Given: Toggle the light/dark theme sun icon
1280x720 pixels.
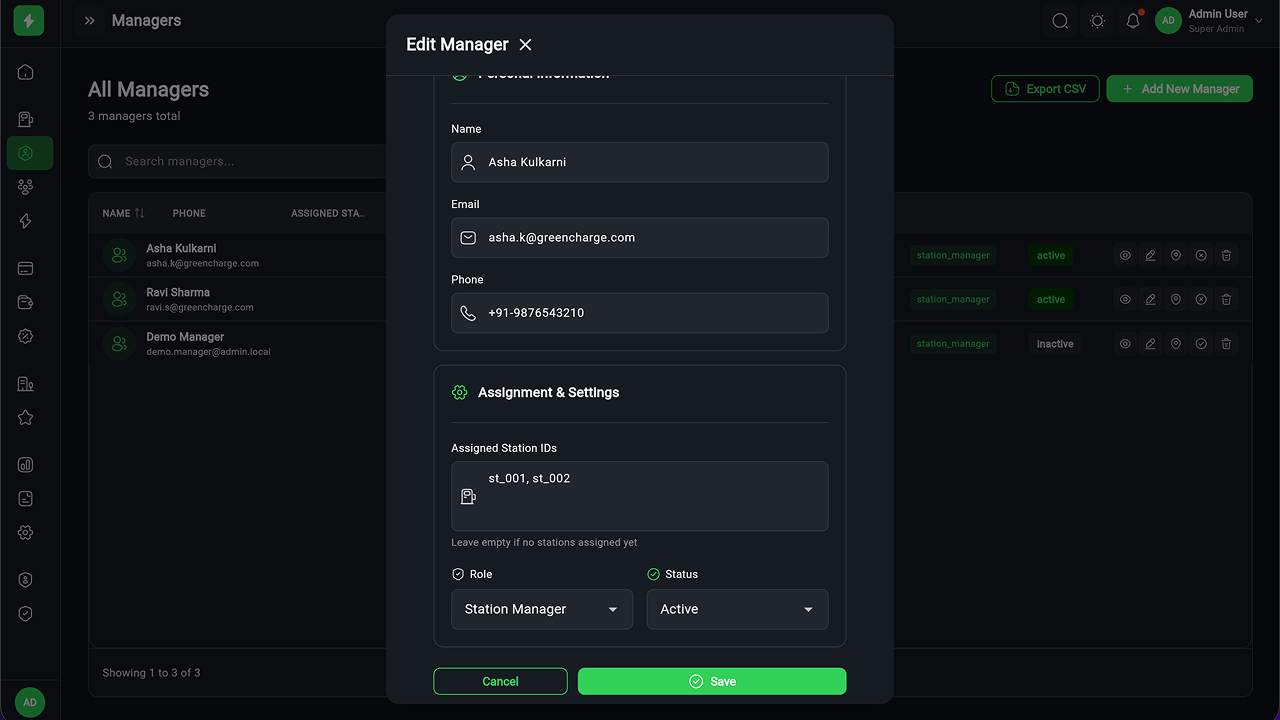Looking at the screenshot, I should pos(1097,21).
